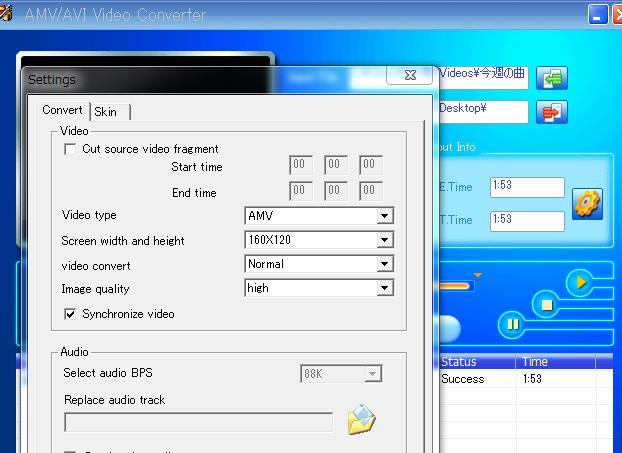Open the Select audio BPS dropdown
This screenshot has height=453, width=622.
point(372,374)
